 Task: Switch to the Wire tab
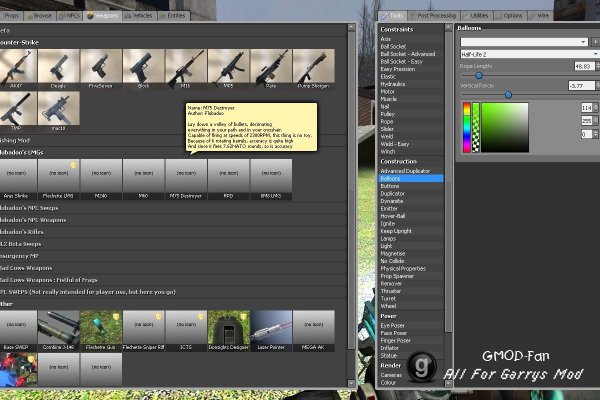pyautogui.click(x=540, y=16)
